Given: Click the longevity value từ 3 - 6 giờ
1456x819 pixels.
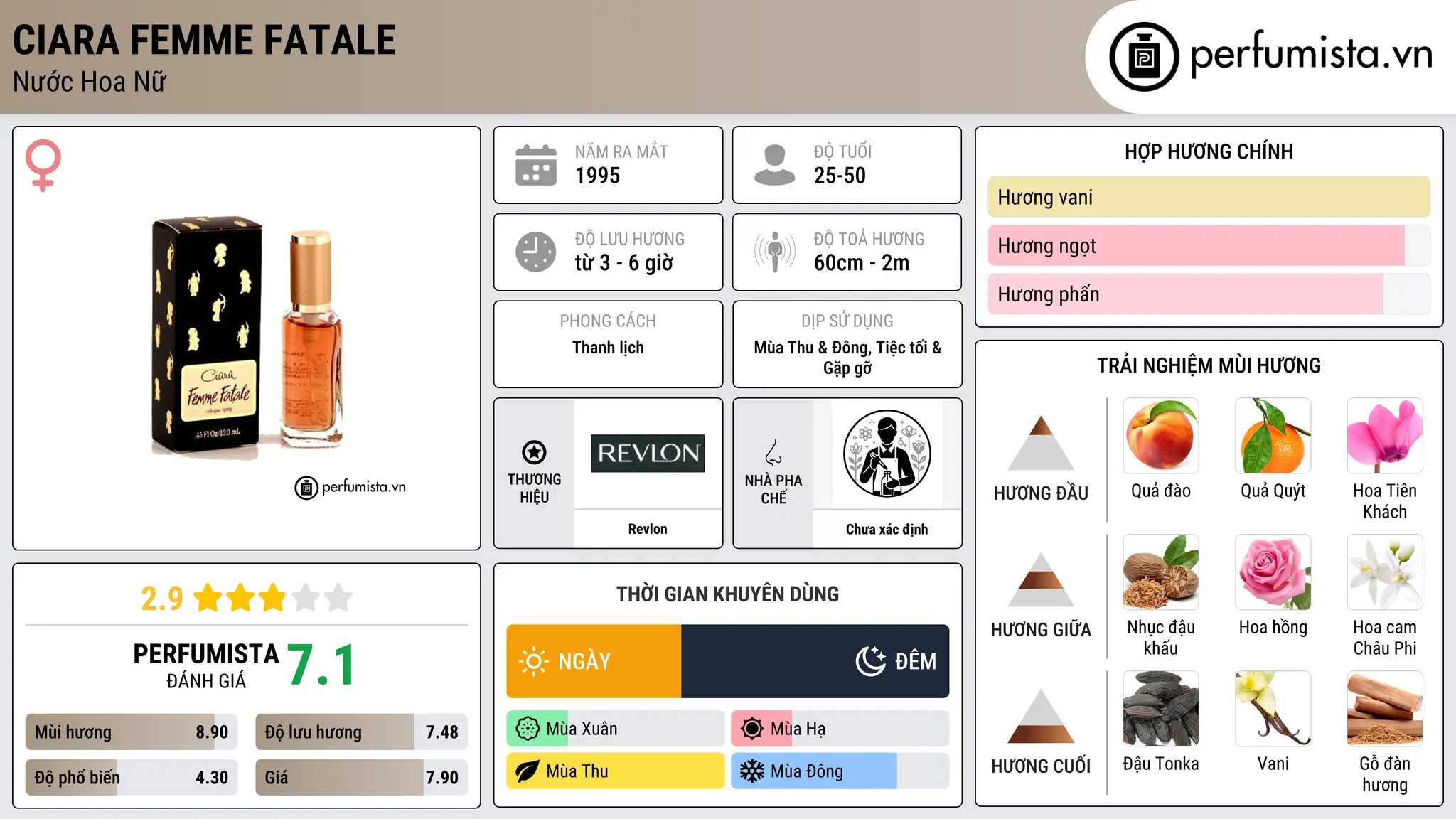Looking at the screenshot, I should pos(624,263).
